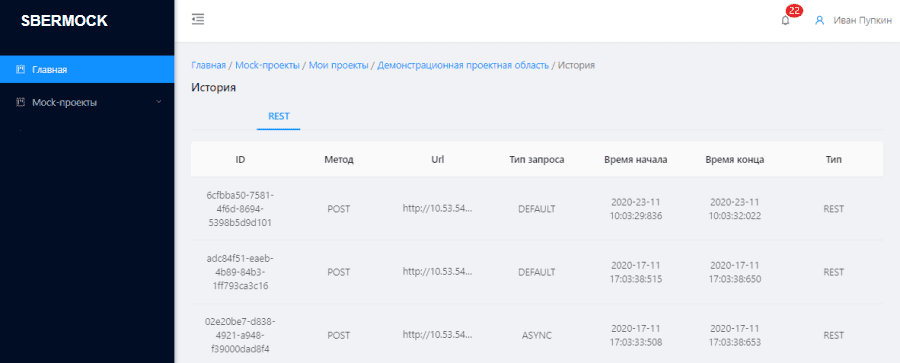The image size is (900, 363).
Task: Select ID cell starting with adc84f51-eaeb
Action: pos(240,272)
